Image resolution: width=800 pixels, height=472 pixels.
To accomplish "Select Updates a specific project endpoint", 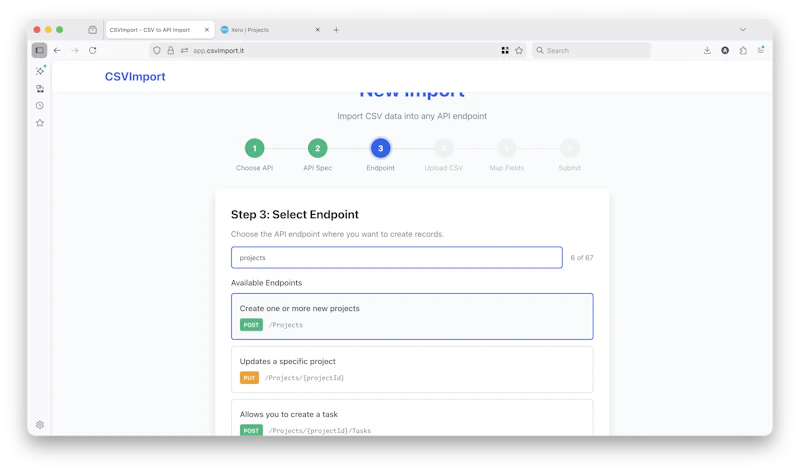I will [412, 369].
